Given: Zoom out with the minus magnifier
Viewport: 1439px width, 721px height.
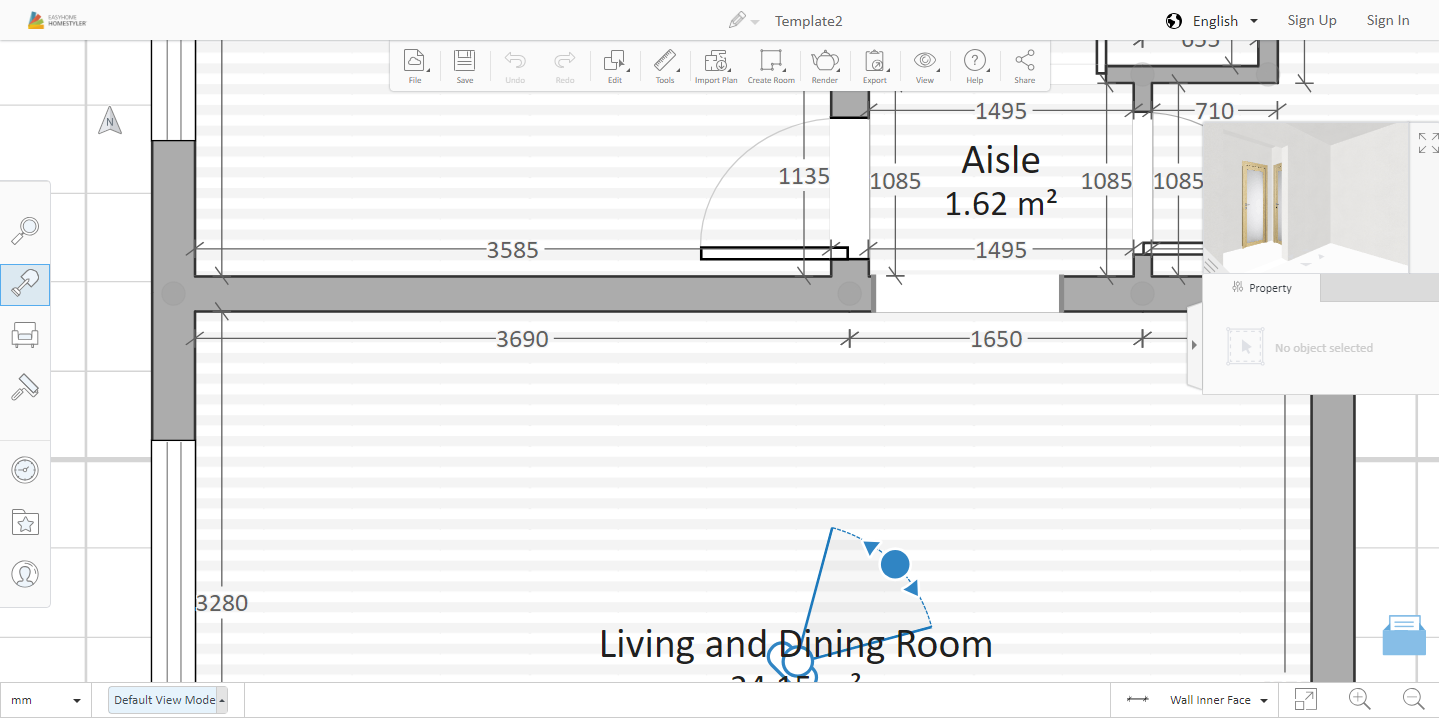Looking at the screenshot, I should (x=1413, y=700).
